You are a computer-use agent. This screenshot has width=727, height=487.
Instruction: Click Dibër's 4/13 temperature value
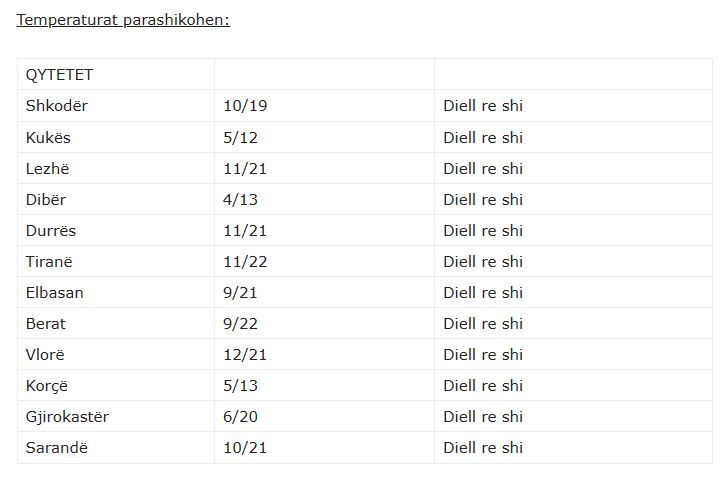(240, 199)
